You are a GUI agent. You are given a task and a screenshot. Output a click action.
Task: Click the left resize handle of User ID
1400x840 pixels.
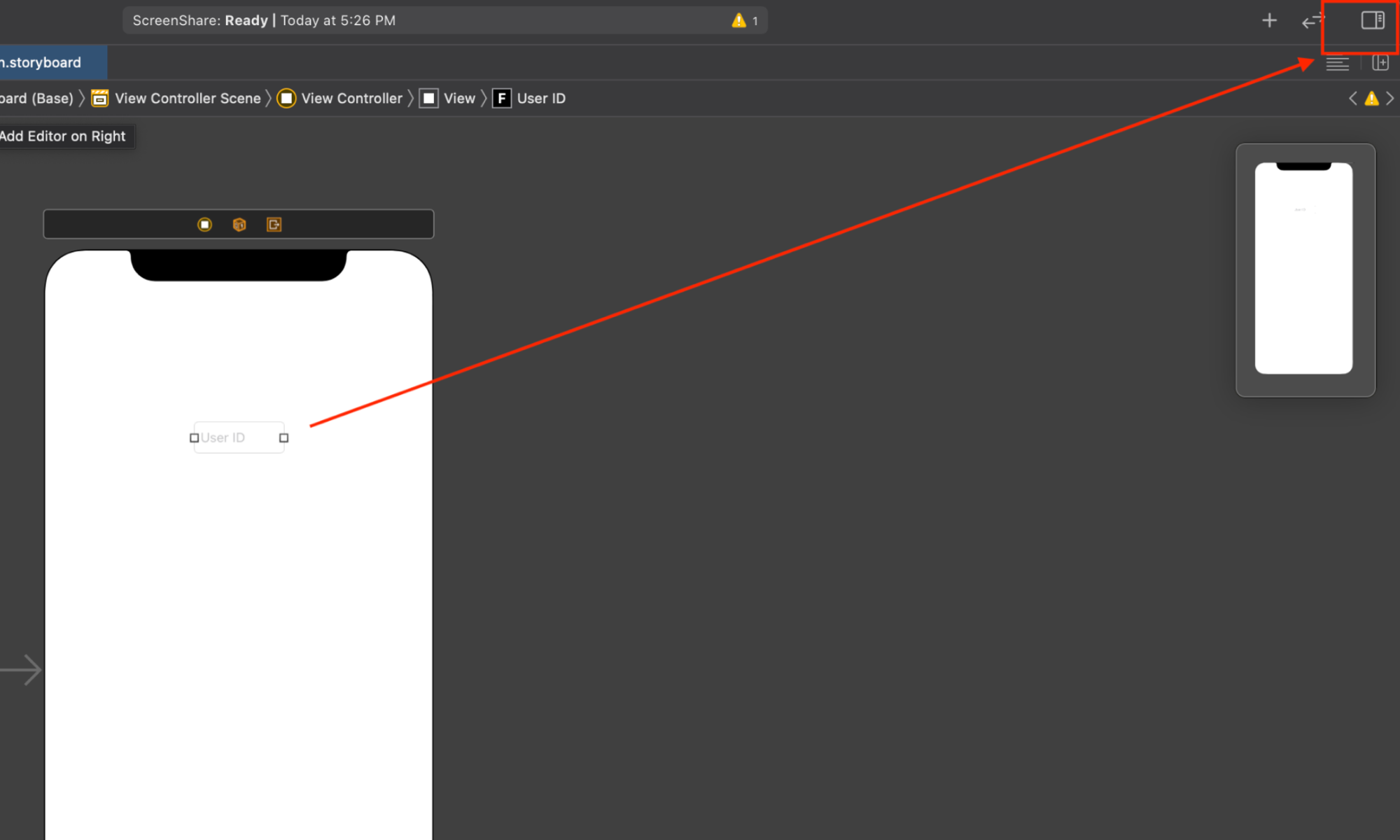tap(194, 438)
